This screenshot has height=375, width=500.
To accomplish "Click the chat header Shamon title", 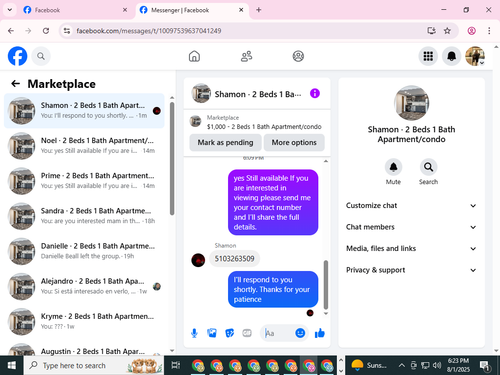I will (x=258, y=94).
